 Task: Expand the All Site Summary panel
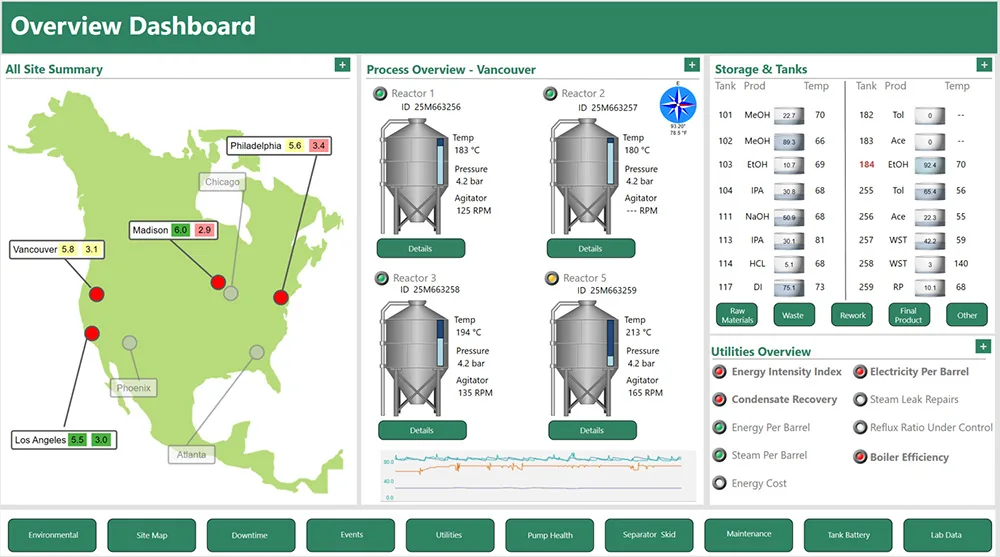[342, 65]
